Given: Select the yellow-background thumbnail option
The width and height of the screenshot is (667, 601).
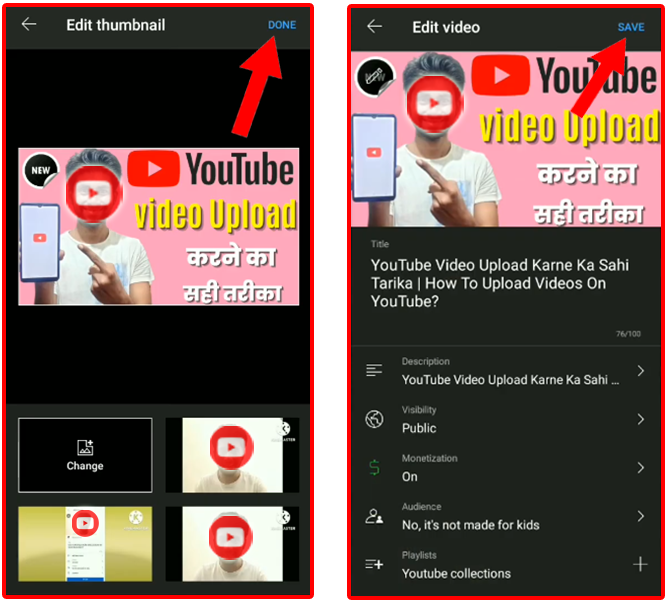Looking at the screenshot, I should pyautogui.click(x=85, y=544).
